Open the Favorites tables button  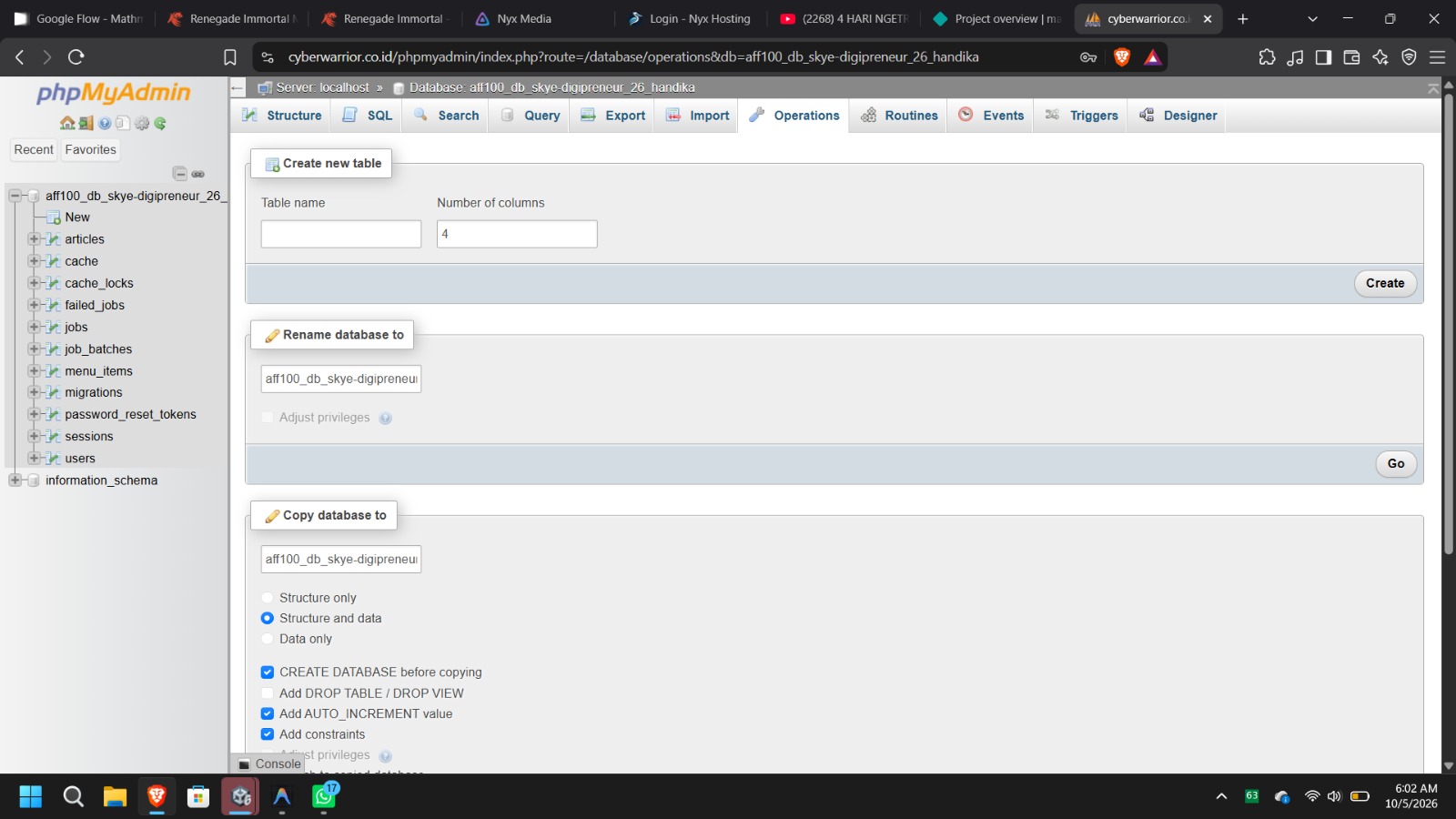(91, 150)
